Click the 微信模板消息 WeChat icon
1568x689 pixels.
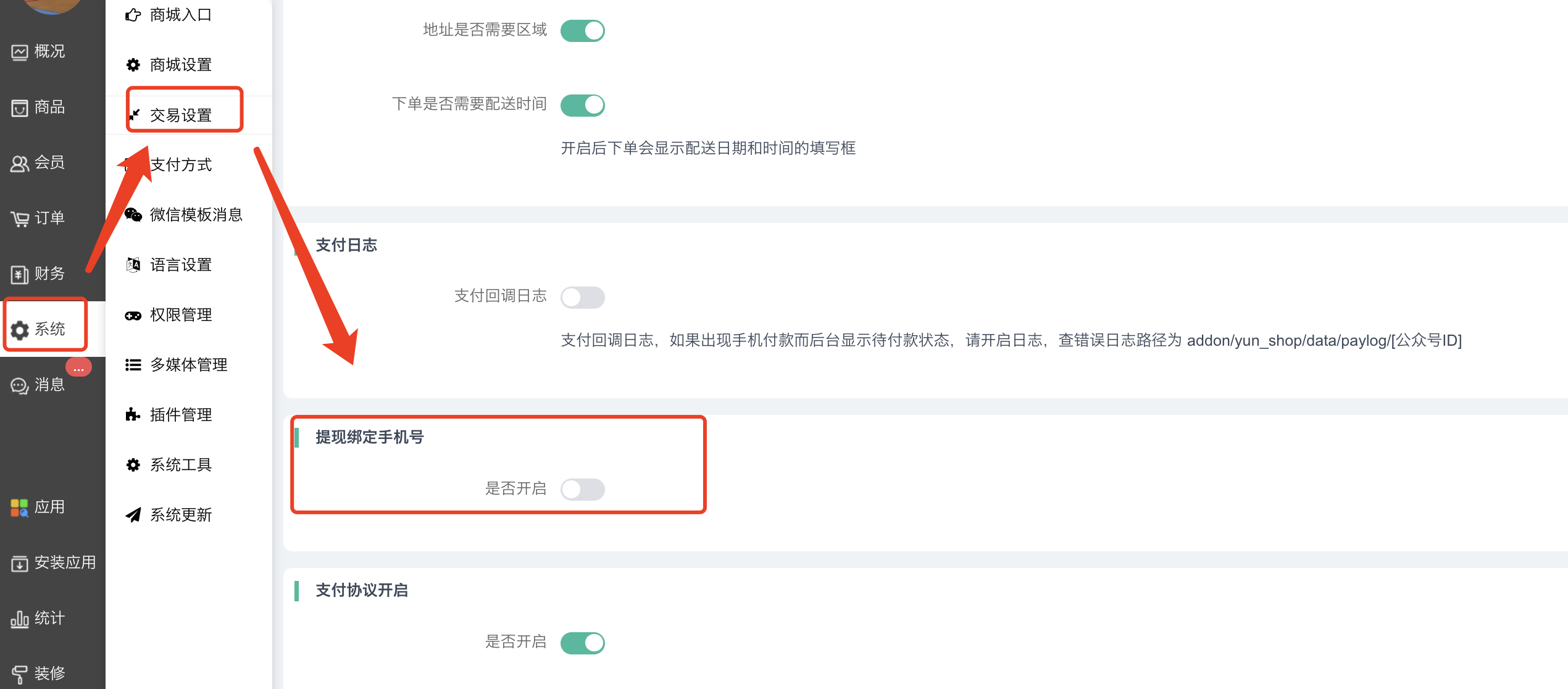point(133,215)
